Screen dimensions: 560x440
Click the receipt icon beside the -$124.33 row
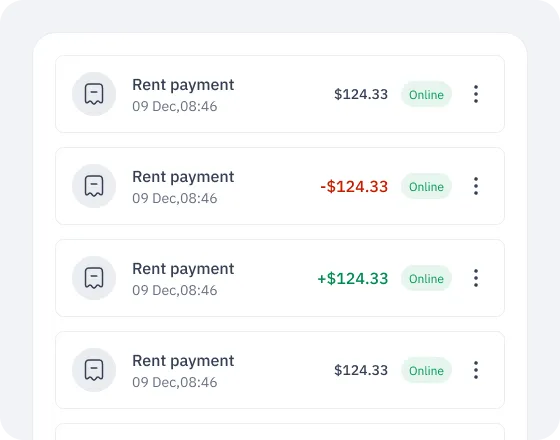coord(94,186)
